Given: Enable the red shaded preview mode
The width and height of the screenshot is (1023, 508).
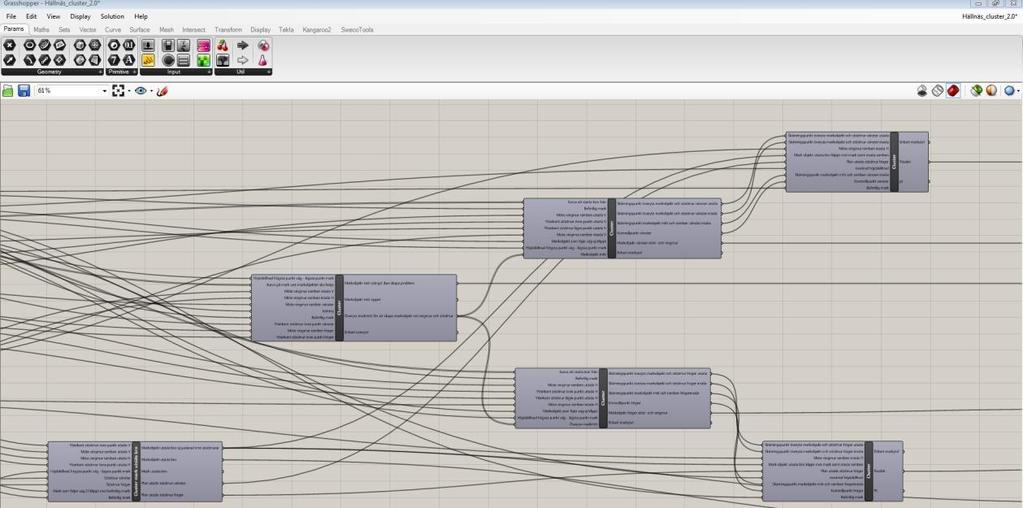Looking at the screenshot, I should pyautogui.click(x=953, y=91).
